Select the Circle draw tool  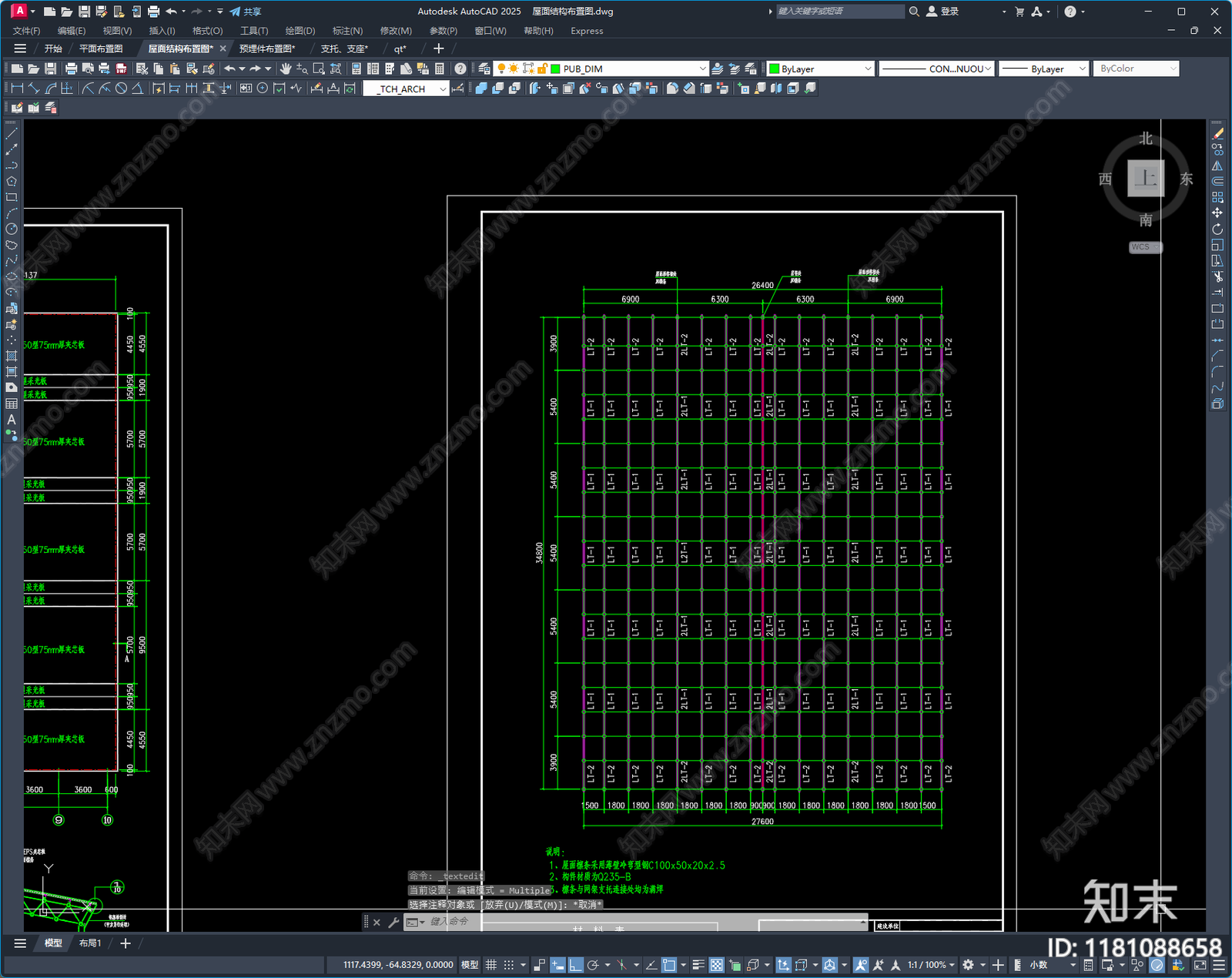12,229
